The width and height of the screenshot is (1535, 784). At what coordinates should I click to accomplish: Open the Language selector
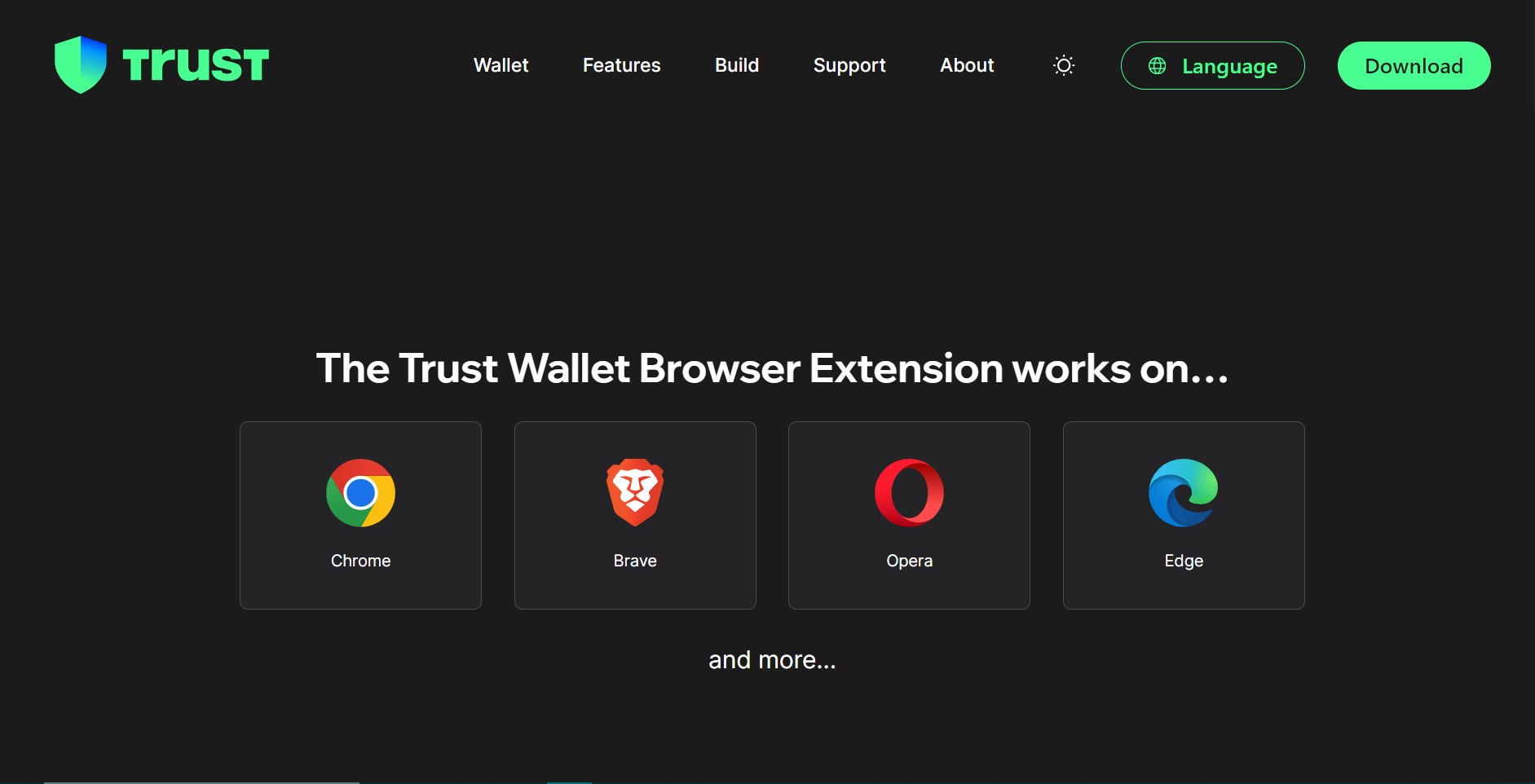[x=1212, y=66]
